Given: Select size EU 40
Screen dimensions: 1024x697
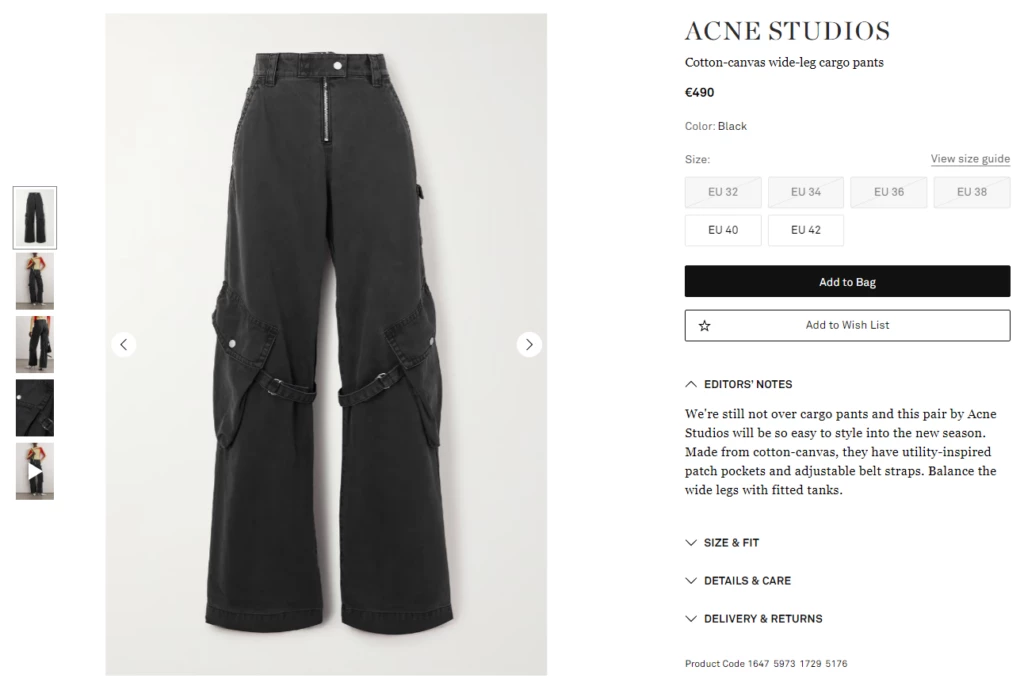Looking at the screenshot, I should pyautogui.click(x=723, y=230).
